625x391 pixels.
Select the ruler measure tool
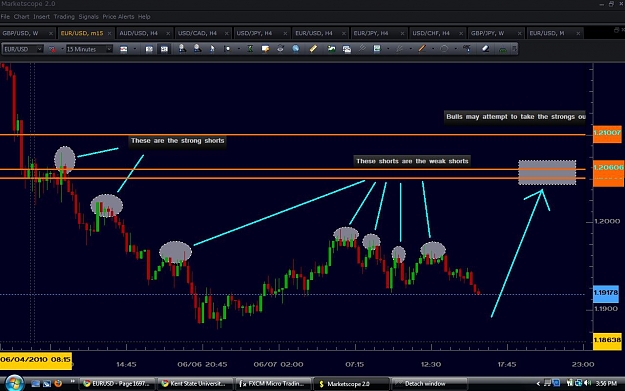point(313,49)
